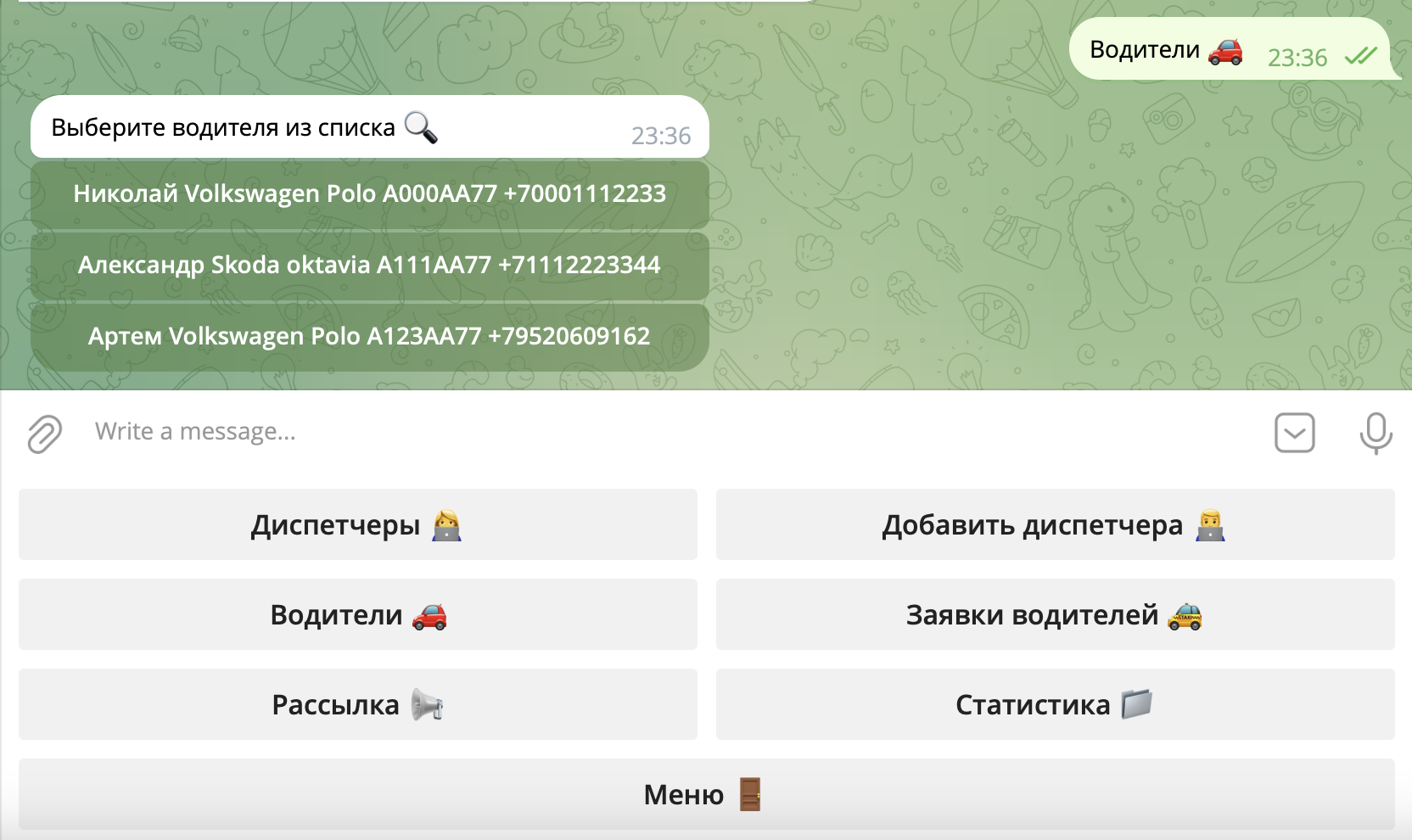The height and width of the screenshot is (840, 1412).
Task: Open Заявки водителей button
Action: (x=1055, y=614)
